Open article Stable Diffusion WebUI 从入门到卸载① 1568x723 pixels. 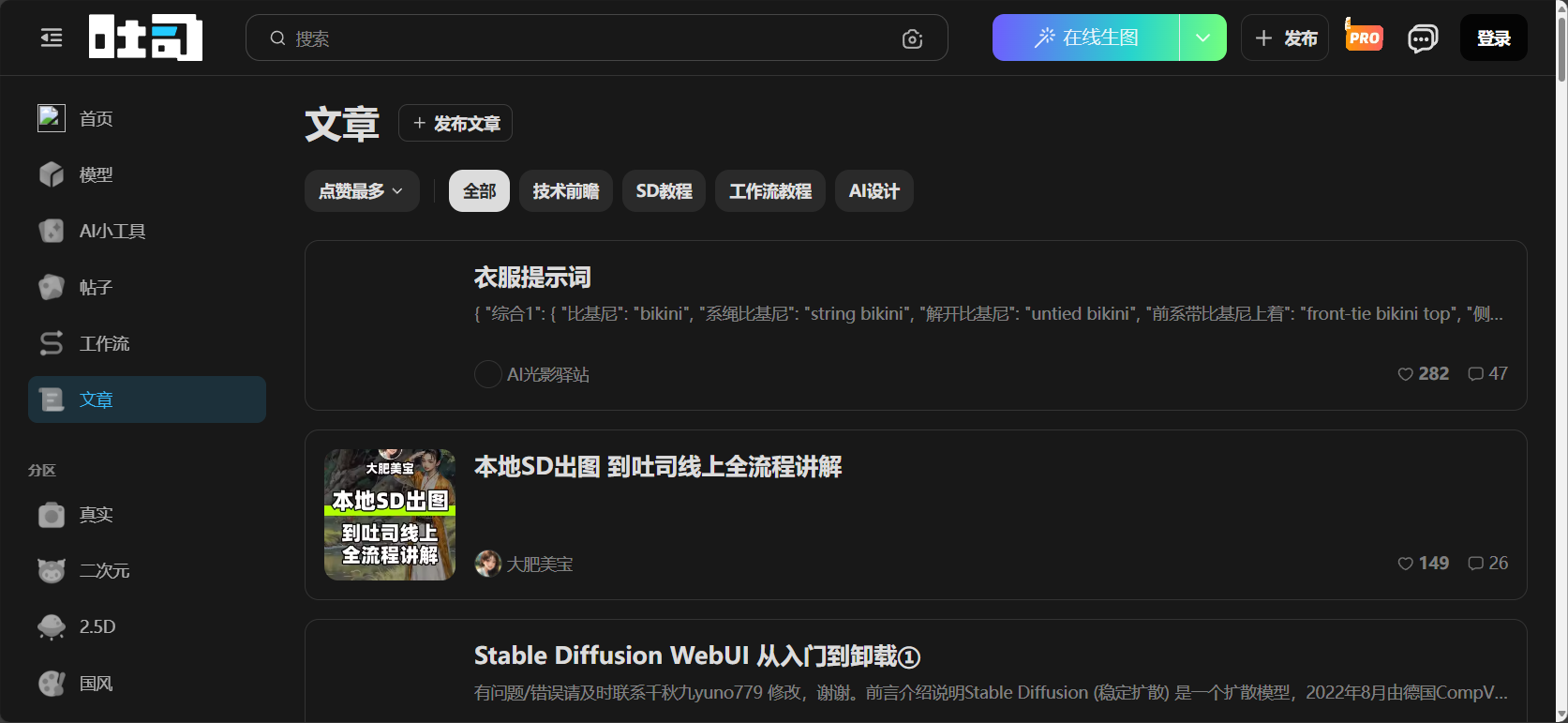697,655
